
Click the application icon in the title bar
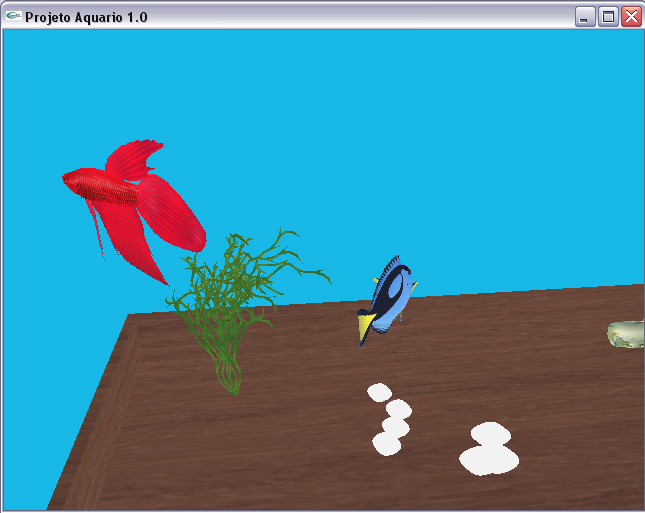pyautogui.click(x=13, y=16)
